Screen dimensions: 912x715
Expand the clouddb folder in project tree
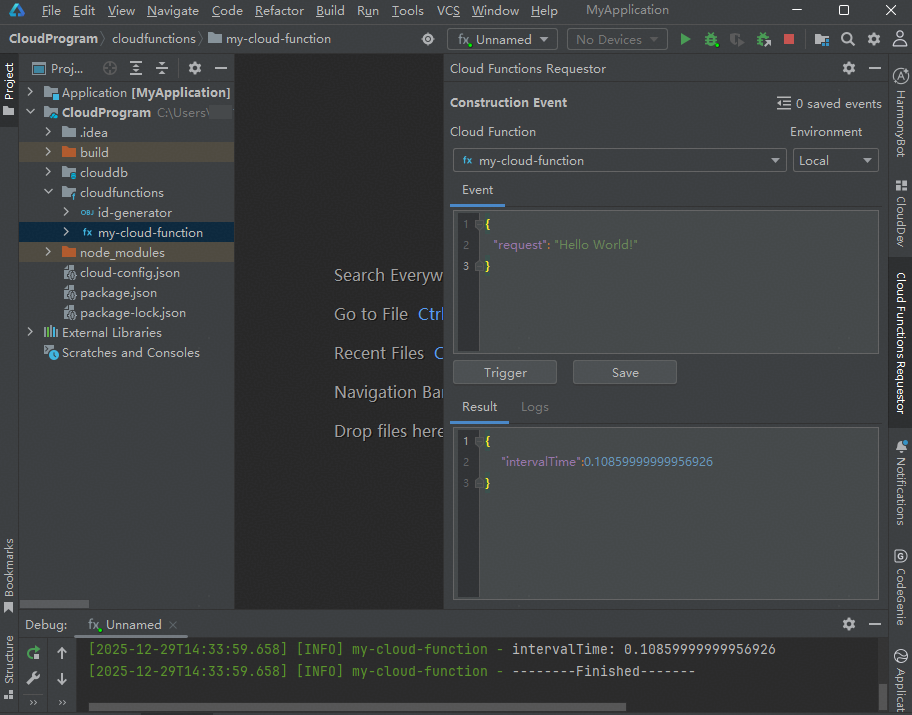(48, 172)
